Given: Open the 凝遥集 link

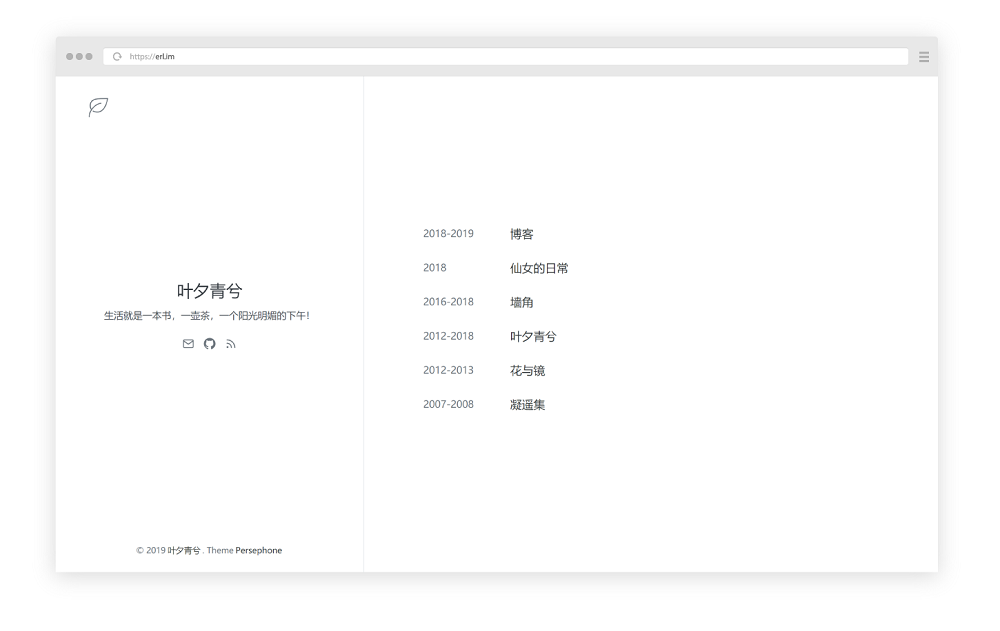Looking at the screenshot, I should [x=527, y=405].
